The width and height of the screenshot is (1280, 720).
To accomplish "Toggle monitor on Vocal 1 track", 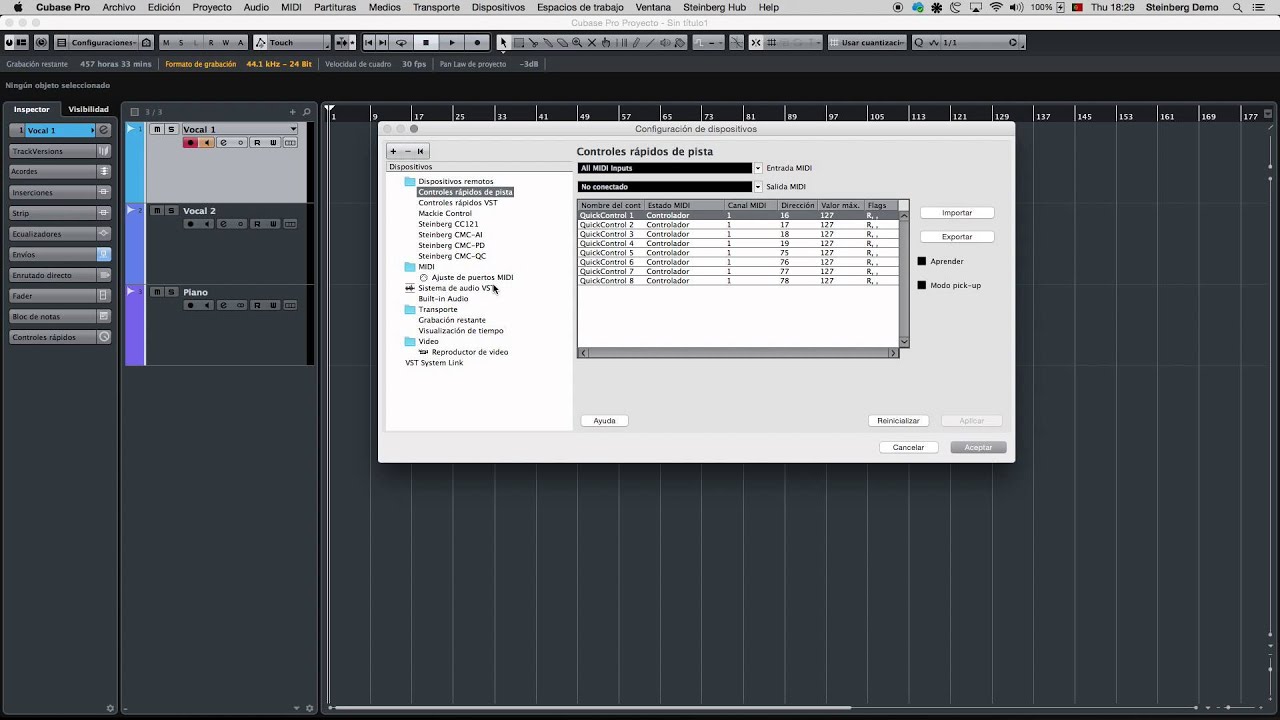I will [x=206, y=143].
